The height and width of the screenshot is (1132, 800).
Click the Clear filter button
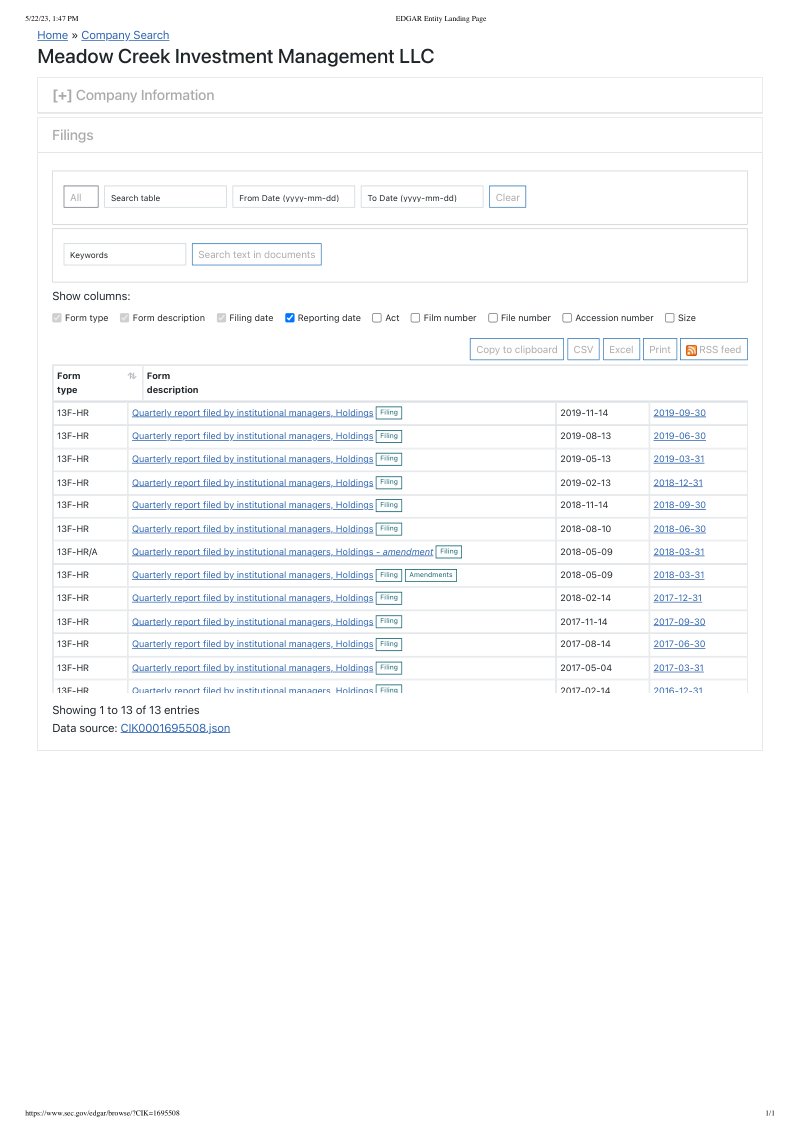click(508, 197)
